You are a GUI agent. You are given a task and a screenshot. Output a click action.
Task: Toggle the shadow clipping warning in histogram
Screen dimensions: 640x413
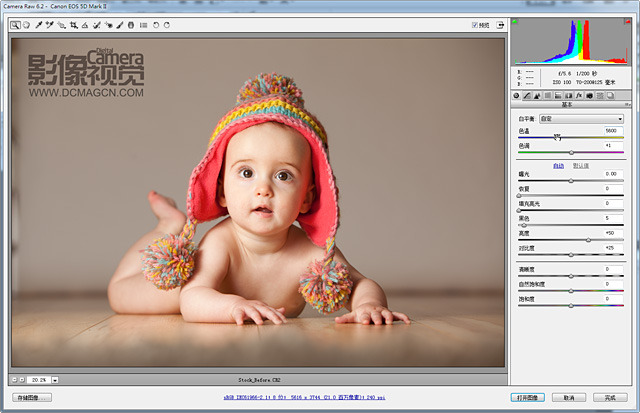pyautogui.click(x=515, y=21)
